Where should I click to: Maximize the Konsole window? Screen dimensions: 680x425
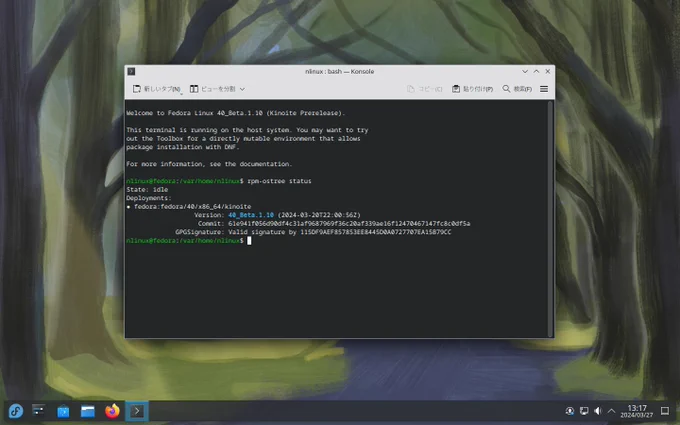[x=536, y=71]
